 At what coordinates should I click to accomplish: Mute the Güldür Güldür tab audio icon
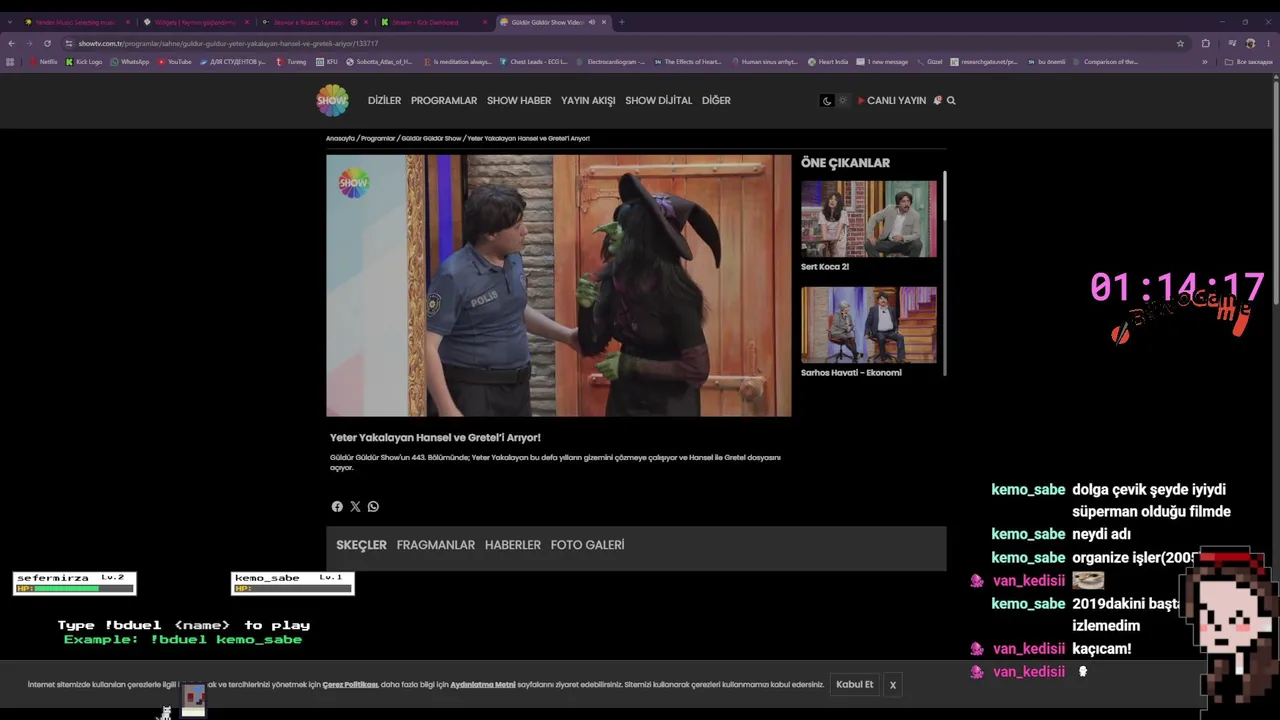tap(592, 22)
